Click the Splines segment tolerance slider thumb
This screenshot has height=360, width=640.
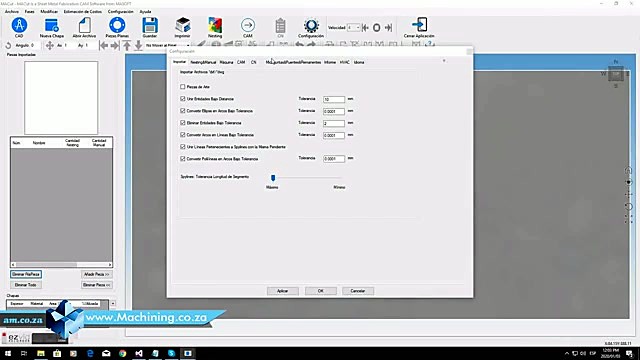tap(273, 177)
